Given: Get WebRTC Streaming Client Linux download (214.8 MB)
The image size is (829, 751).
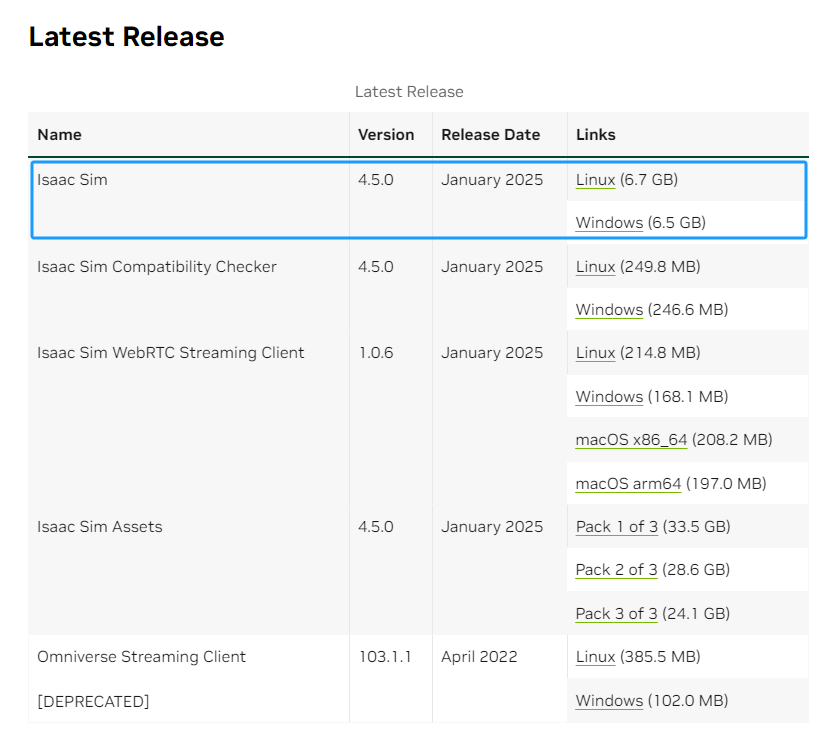Looking at the screenshot, I should tap(595, 353).
